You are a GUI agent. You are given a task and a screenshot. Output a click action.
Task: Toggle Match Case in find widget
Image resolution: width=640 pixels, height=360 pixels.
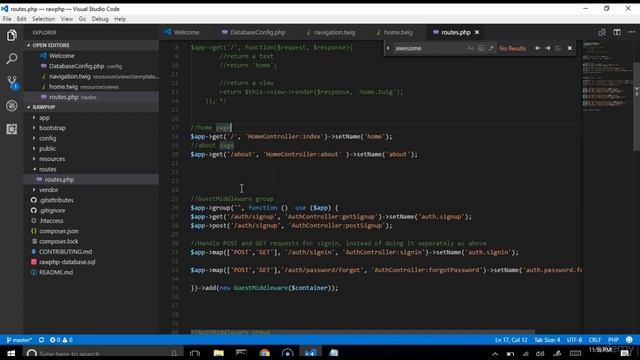[x=471, y=48]
